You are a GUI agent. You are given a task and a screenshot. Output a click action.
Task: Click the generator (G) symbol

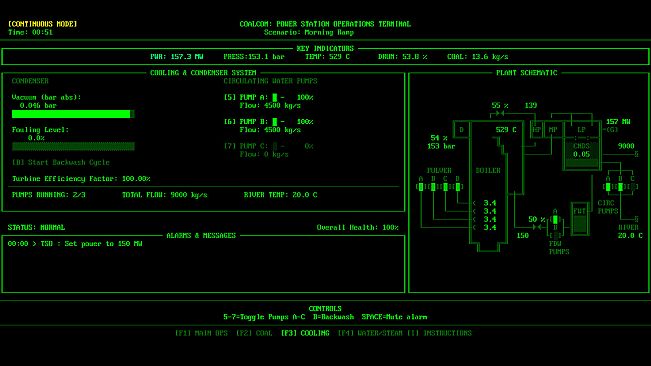coord(612,130)
